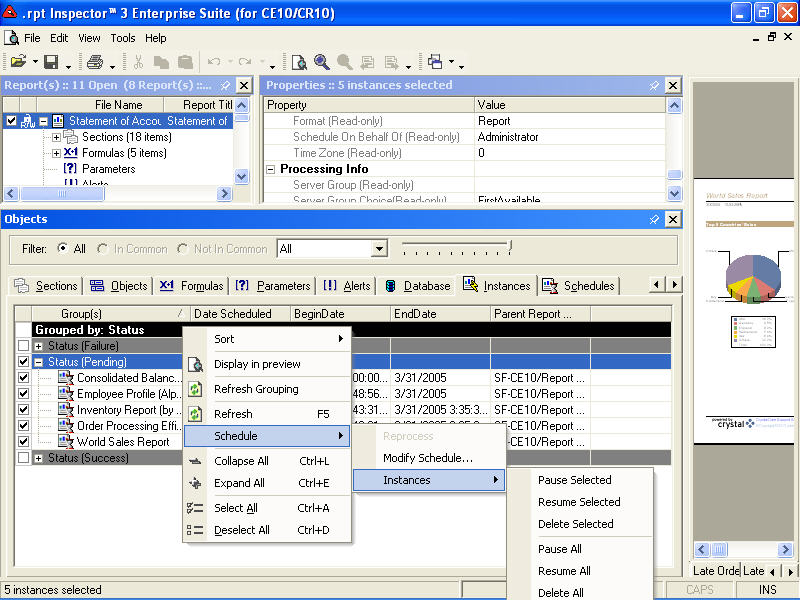Click the Objects filter slider thumb

coord(510,247)
